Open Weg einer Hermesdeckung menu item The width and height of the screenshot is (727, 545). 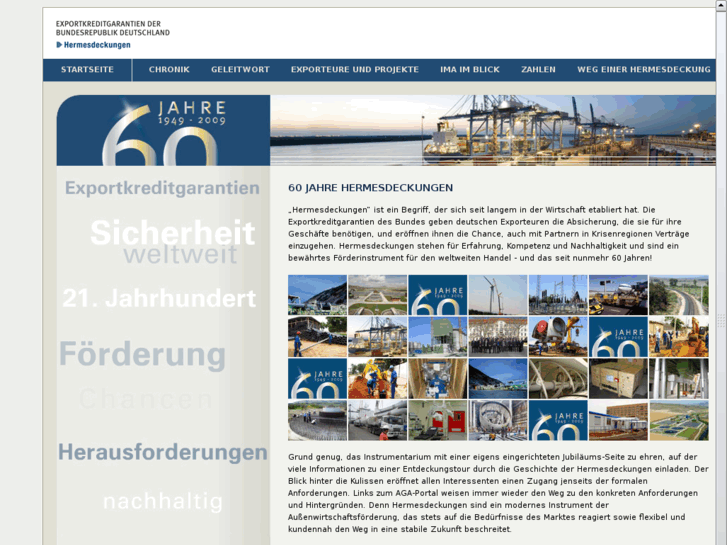(644, 70)
